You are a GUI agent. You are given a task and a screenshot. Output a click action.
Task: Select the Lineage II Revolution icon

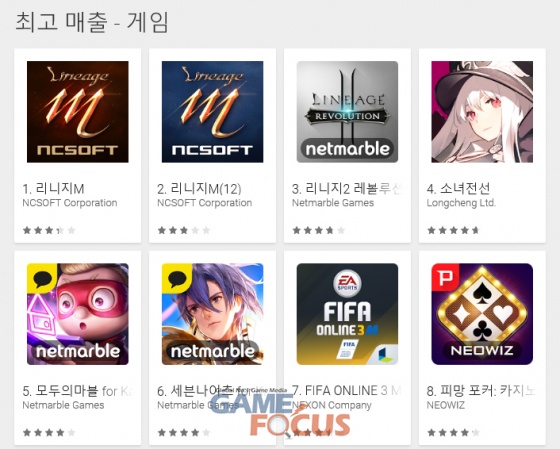[x=347, y=112]
